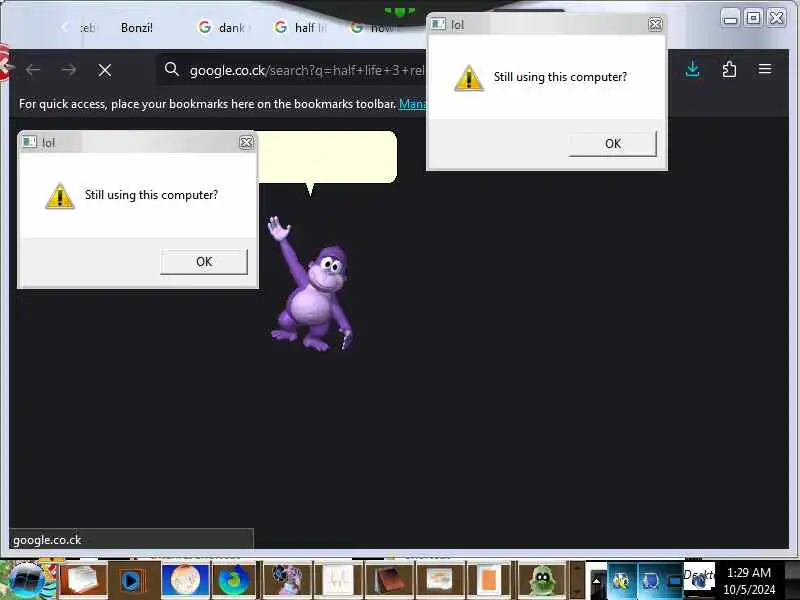
Task: Open the blue swirl browser taskbar icon
Action: pos(233,581)
